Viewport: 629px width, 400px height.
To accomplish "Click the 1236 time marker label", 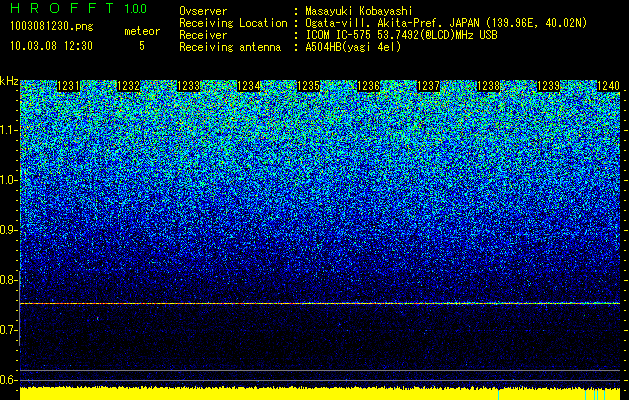I will [369, 86].
